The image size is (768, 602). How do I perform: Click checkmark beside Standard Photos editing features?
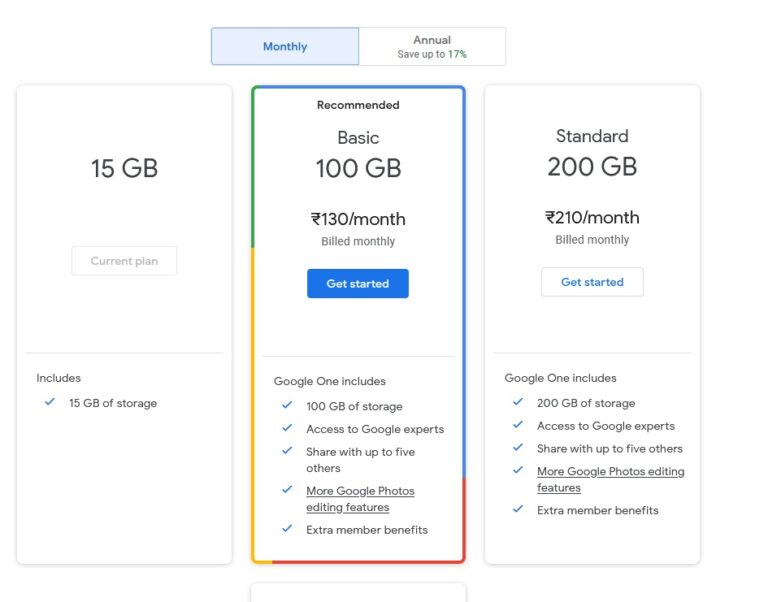(518, 470)
